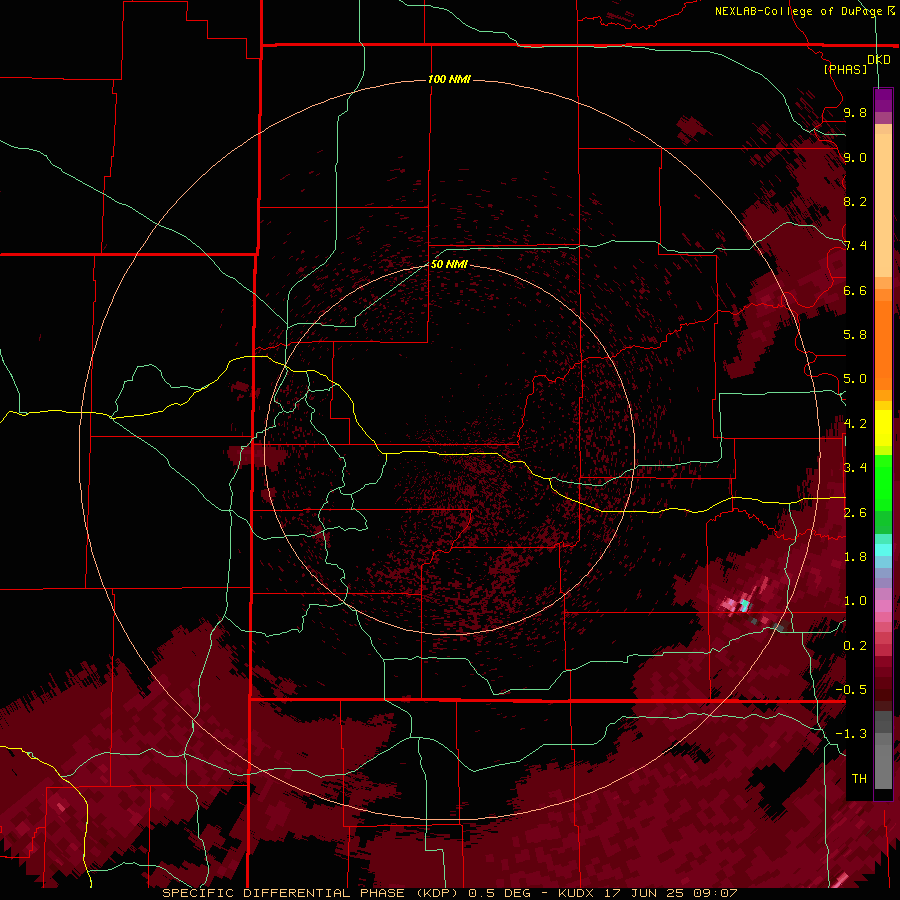Click the 4.2 legend value
Viewport: 900px width, 900px height.
point(855,424)
